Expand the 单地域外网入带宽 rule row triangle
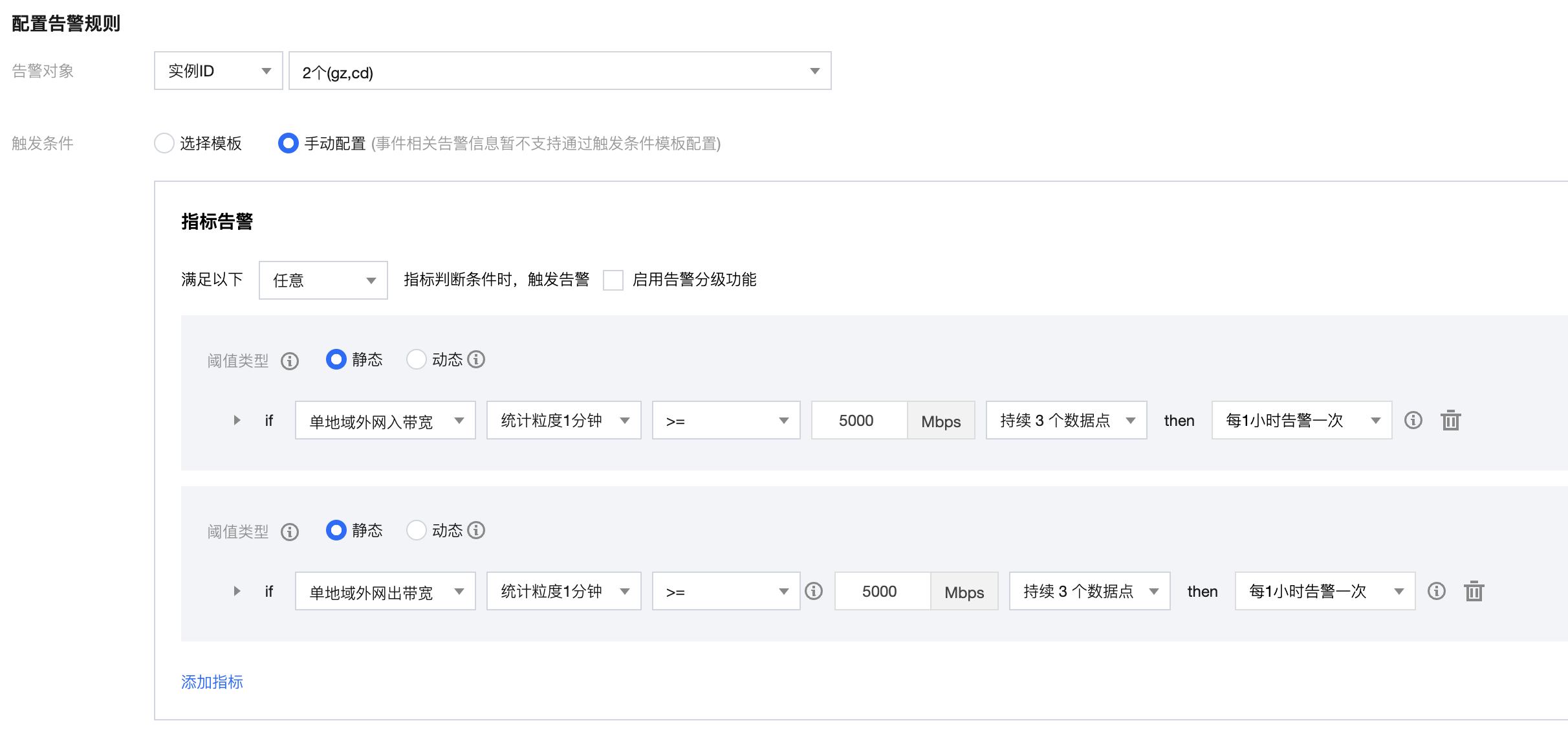The height and width of the screenshot is (734, 1568). click(x=237, y=421)
